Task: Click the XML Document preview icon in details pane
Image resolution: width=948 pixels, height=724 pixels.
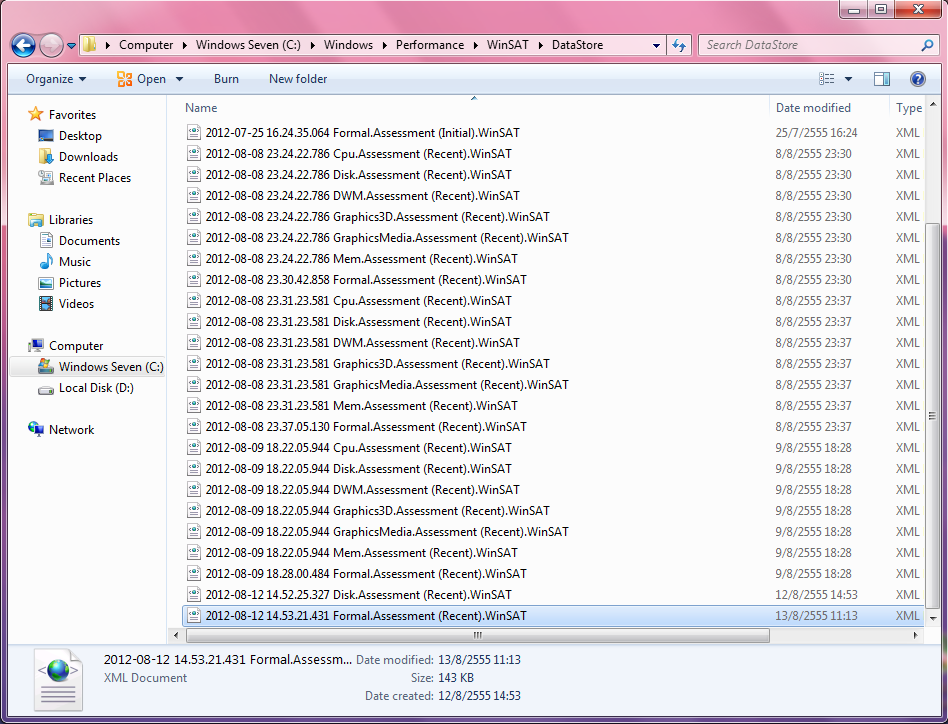Action: click(x=58, y=680)
